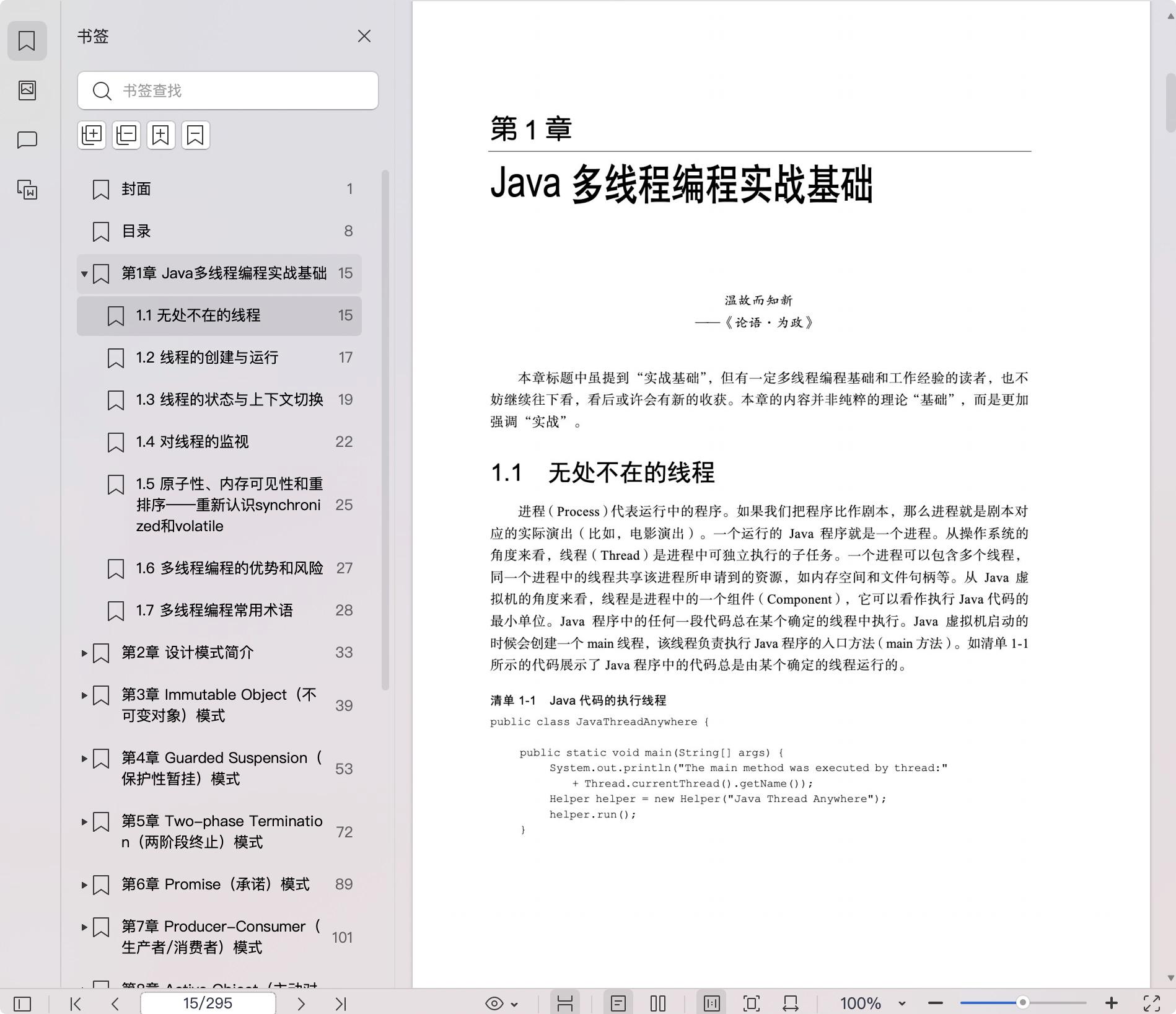Open bookmark 第4章 Guarded Suspension（保护性暂挂）模式
The image size is (1176, 1014).
click(219, 769)
